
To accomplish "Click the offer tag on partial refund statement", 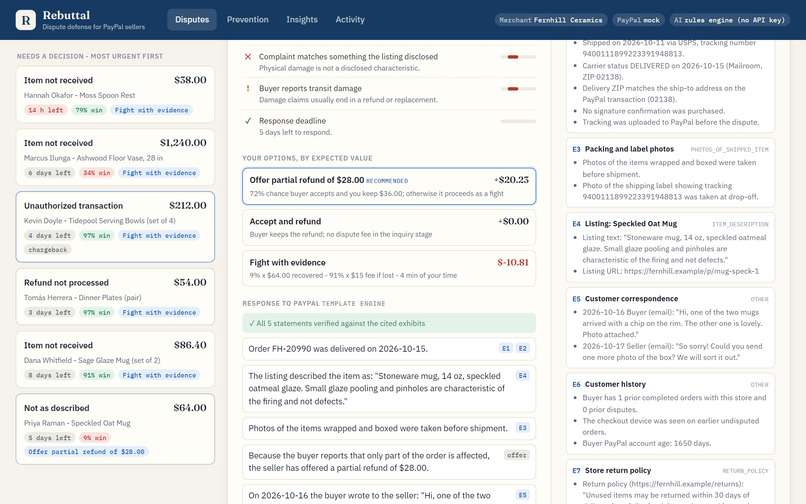I will [x=517, y=455].
